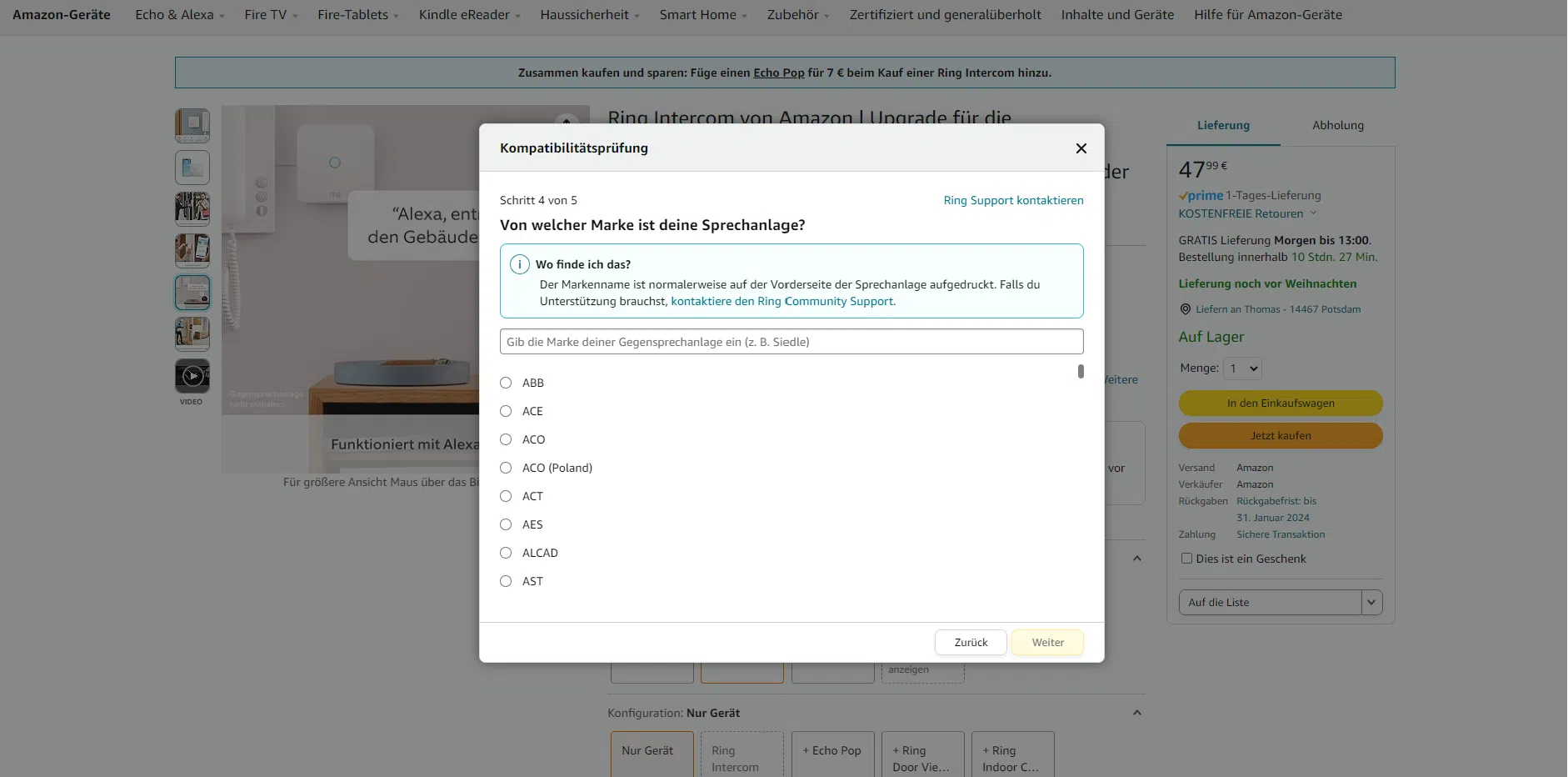
Task: Pick the AST radio button
Action: [506, 581]
